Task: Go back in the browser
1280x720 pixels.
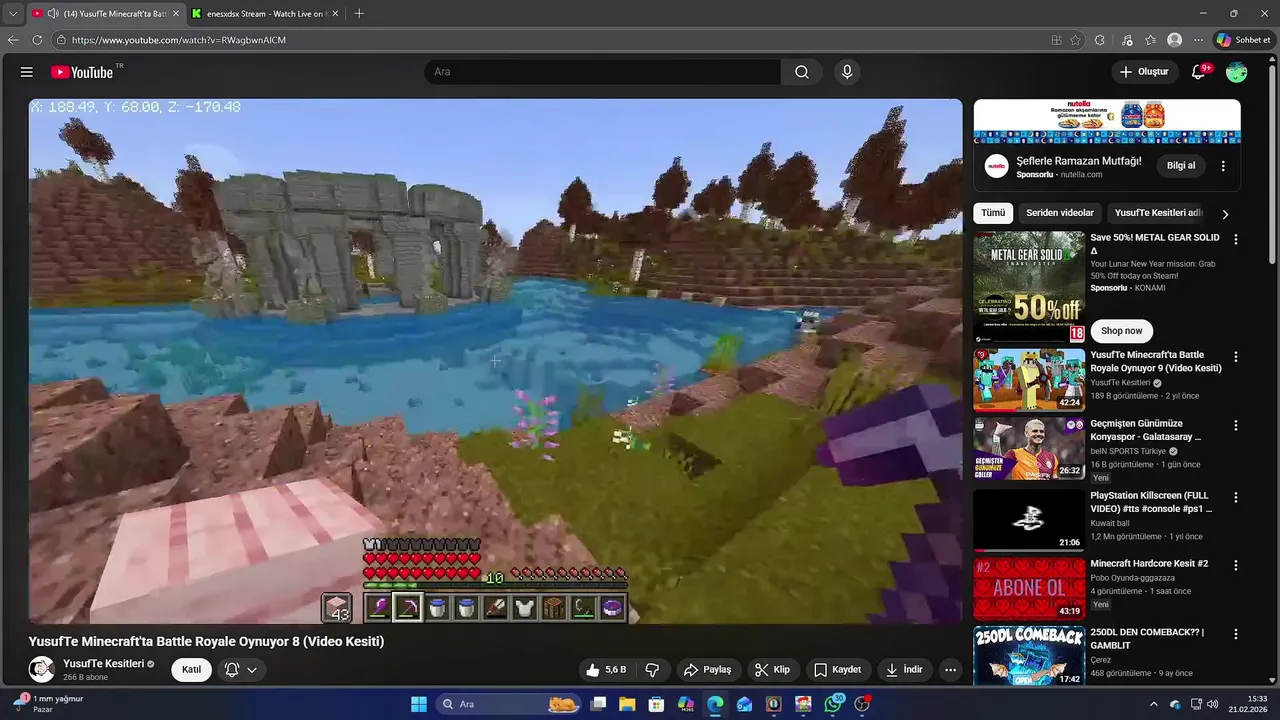Action: click(13, 40)
